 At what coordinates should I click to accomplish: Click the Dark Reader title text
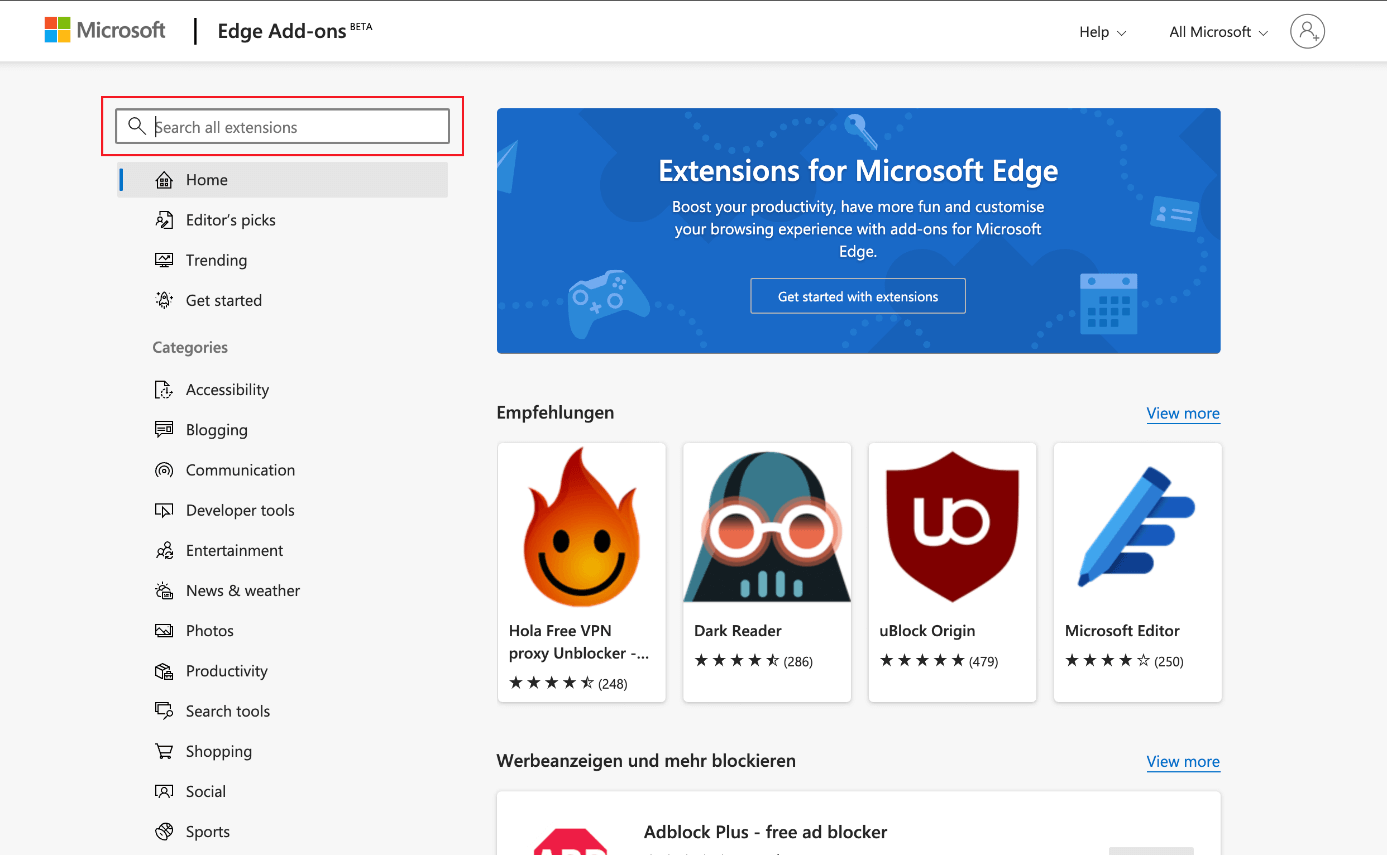(738, 631)
